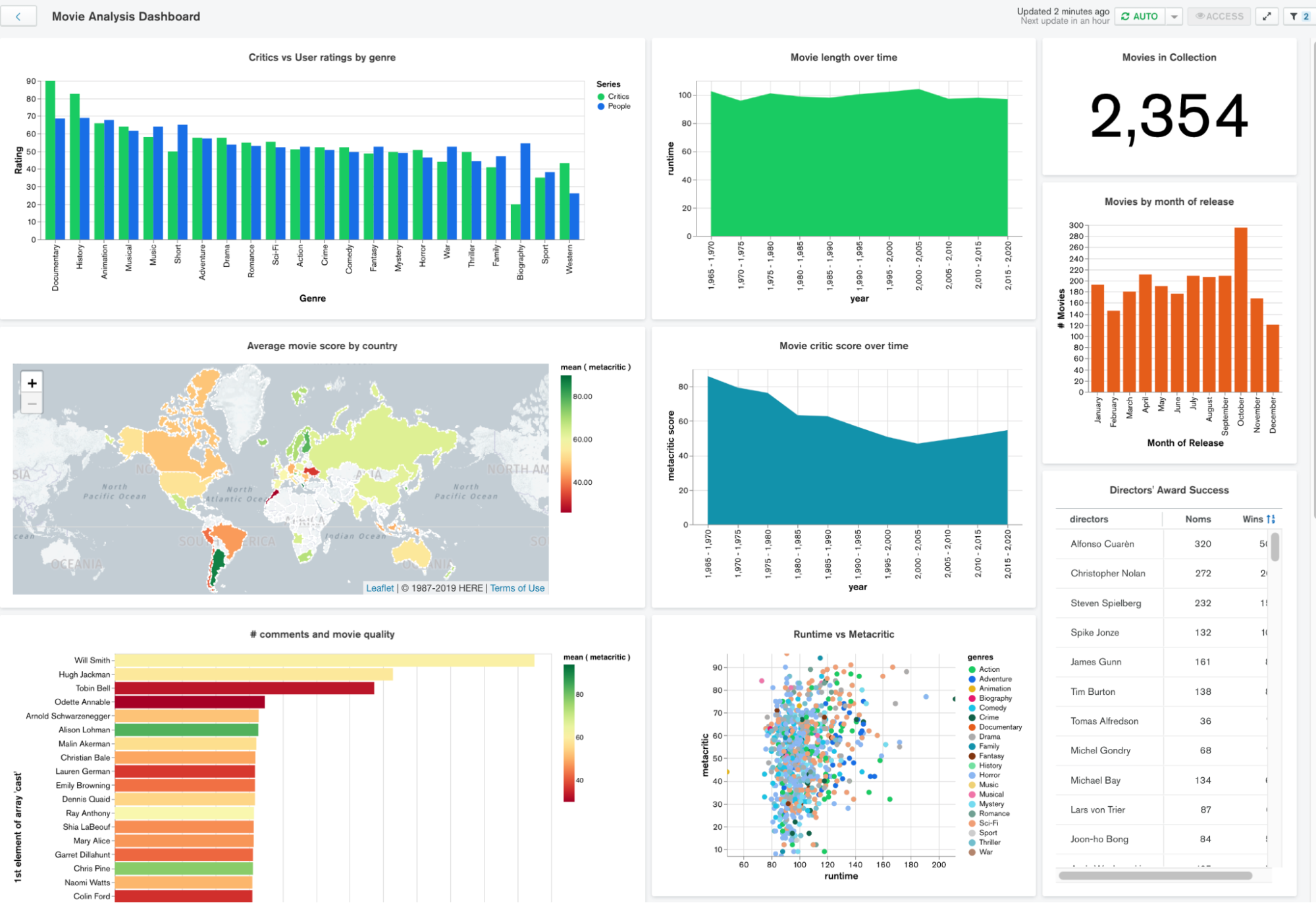Click the back arrow button
This screenshot has width=1316, height=903.
pyautogui.click(x=18, y=16)
